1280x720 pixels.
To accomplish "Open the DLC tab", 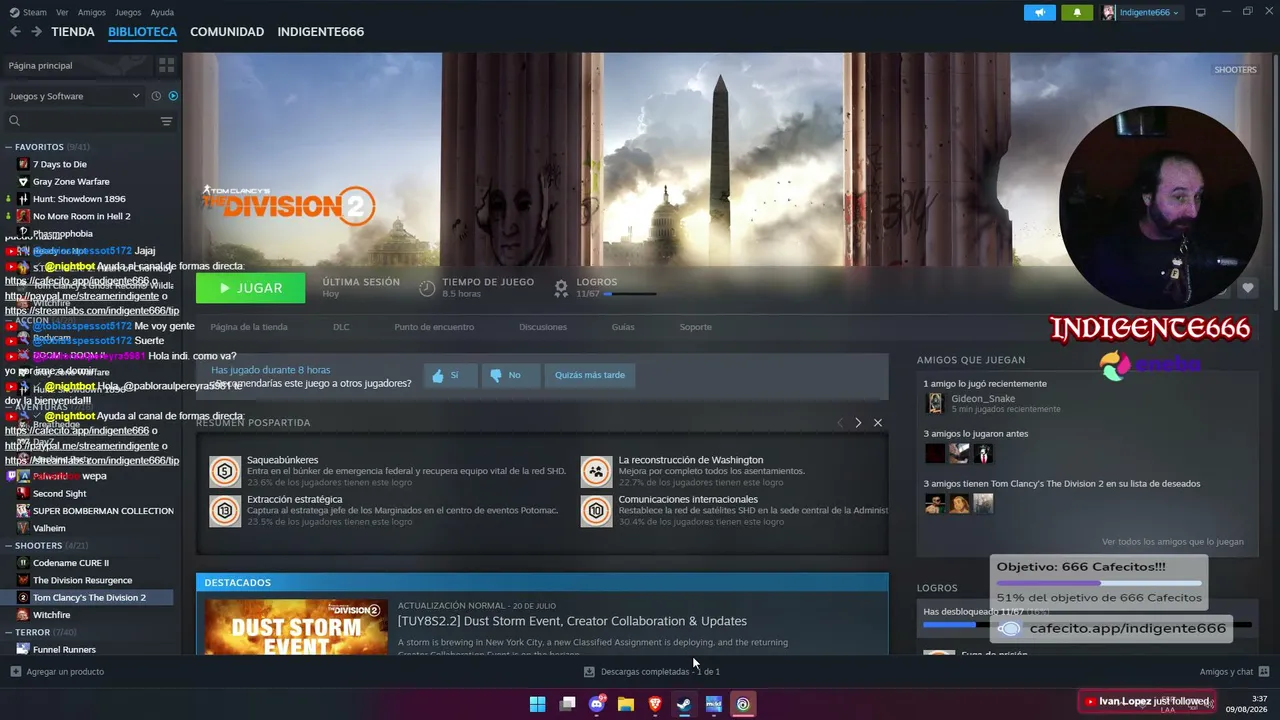I will [x=341, y=327].
